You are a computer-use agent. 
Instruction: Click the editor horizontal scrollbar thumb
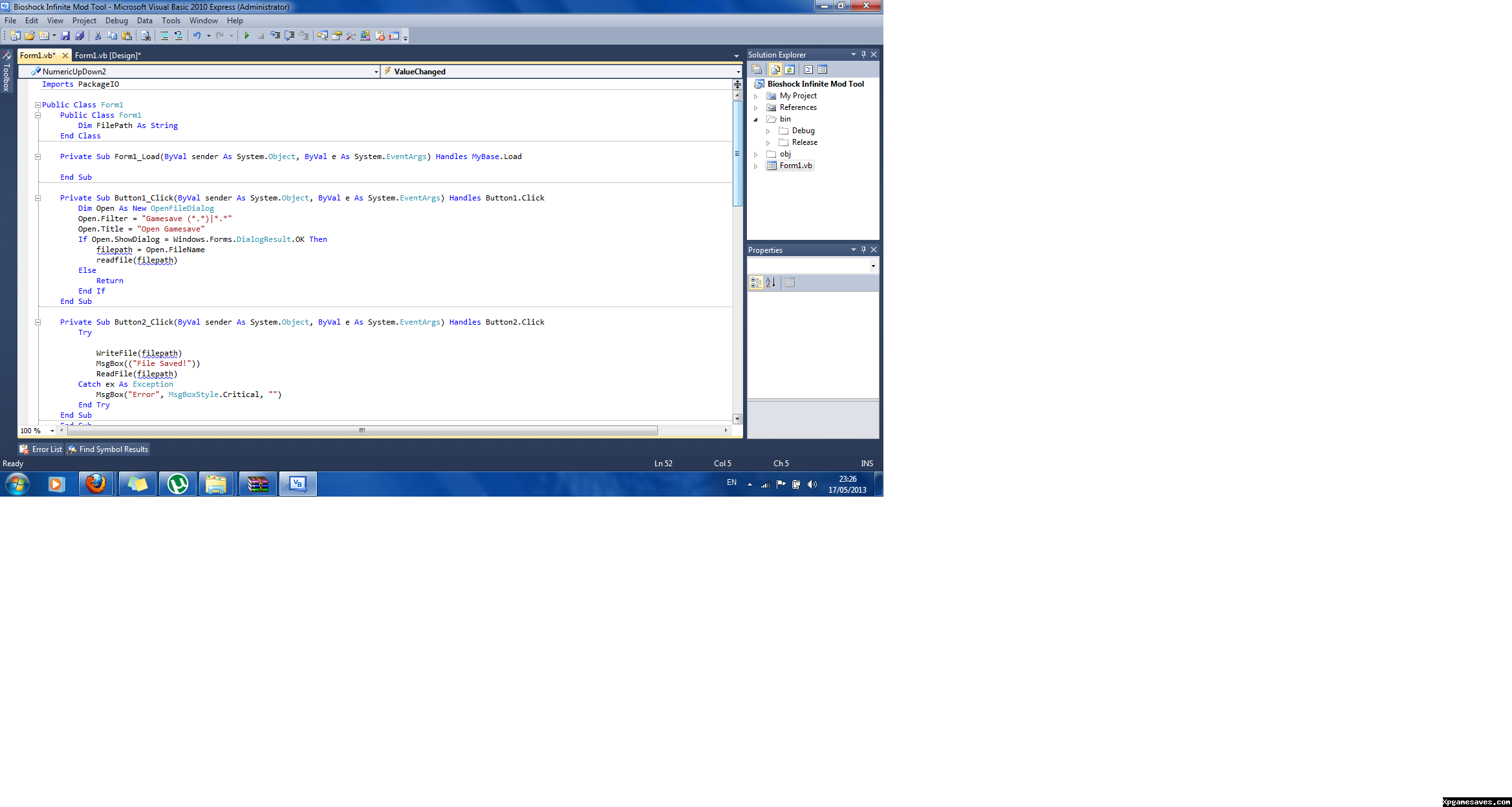(x=362, y=430)
